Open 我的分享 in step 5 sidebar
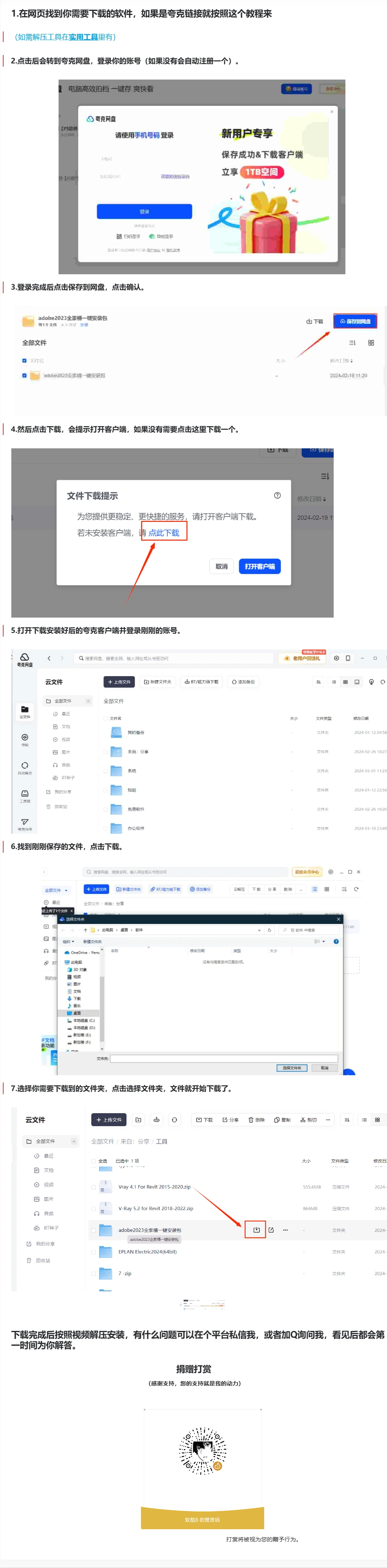Image resolution: width=387 pixels, height=1568 pixels. [59, 791]
